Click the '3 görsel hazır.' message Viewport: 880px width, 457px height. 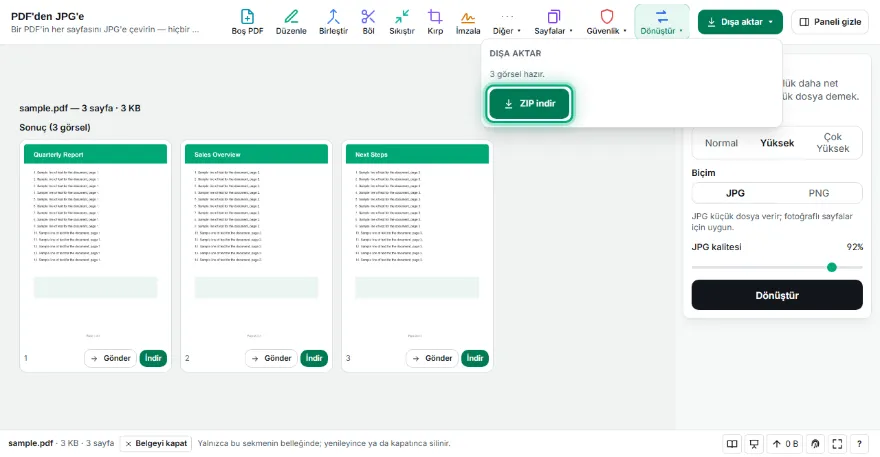(517, 74)
